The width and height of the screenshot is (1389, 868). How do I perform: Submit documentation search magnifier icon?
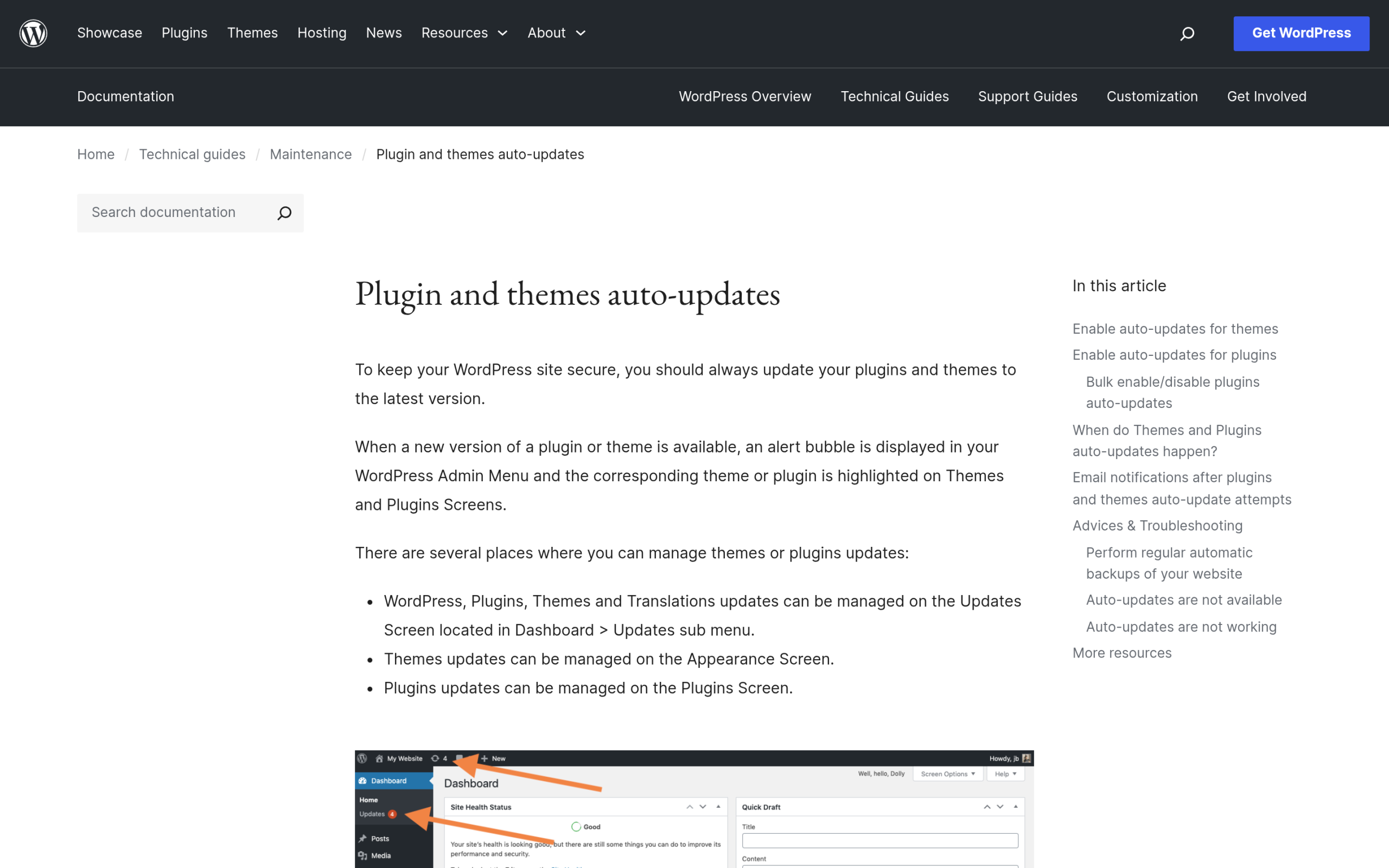(284, 213)
